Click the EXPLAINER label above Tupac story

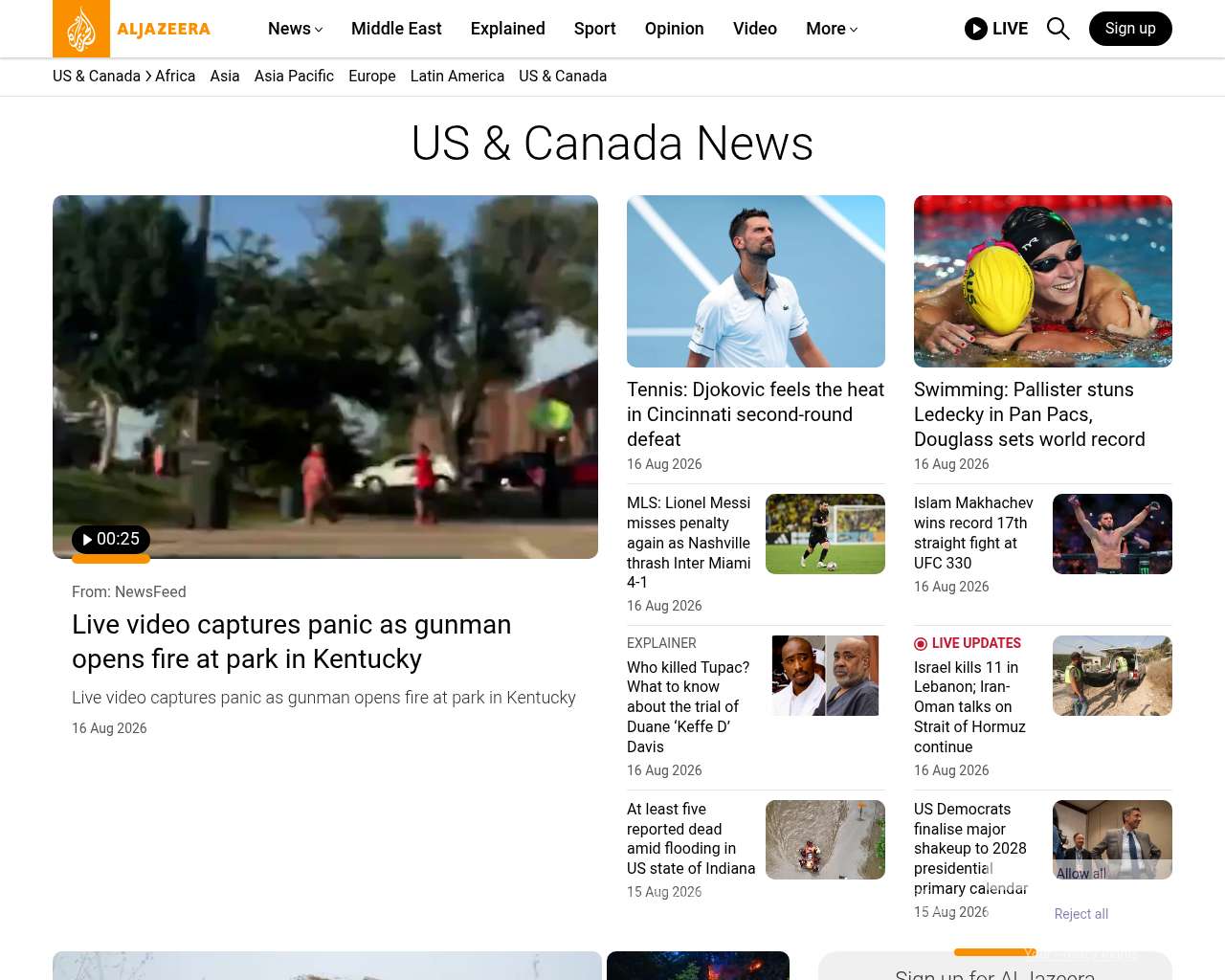(x=661, y=643)
